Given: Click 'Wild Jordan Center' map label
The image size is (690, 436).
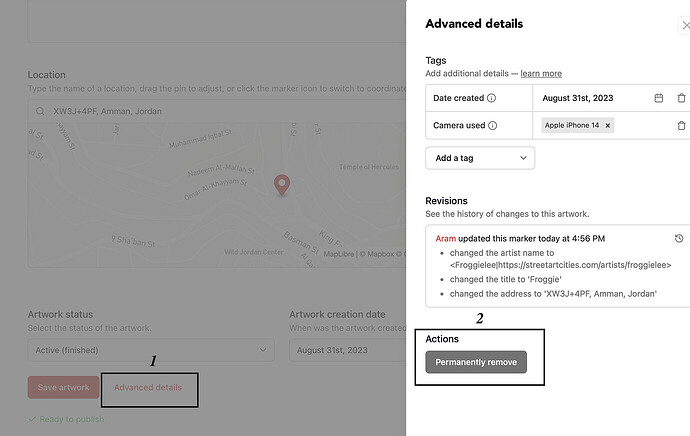Looking at the screenshot, I should [254, 252].
